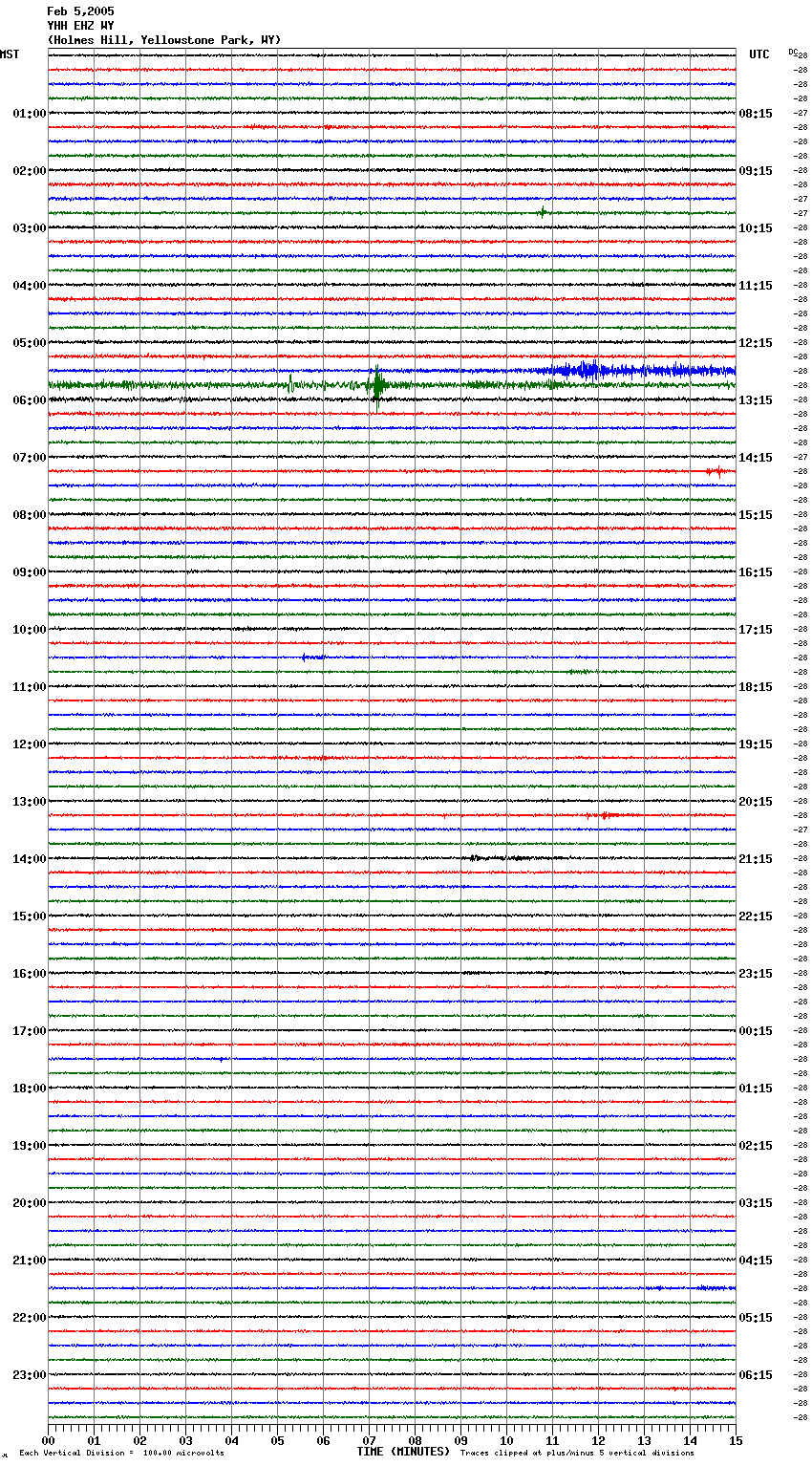Click the TIME (MINUTES) axis title
812x1466 pixels.
403,1452
